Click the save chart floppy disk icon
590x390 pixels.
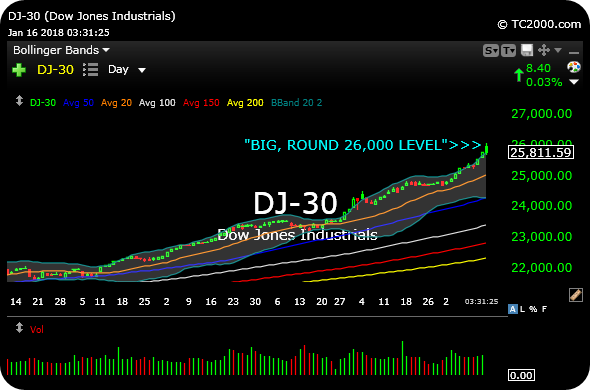click(527, 50)
